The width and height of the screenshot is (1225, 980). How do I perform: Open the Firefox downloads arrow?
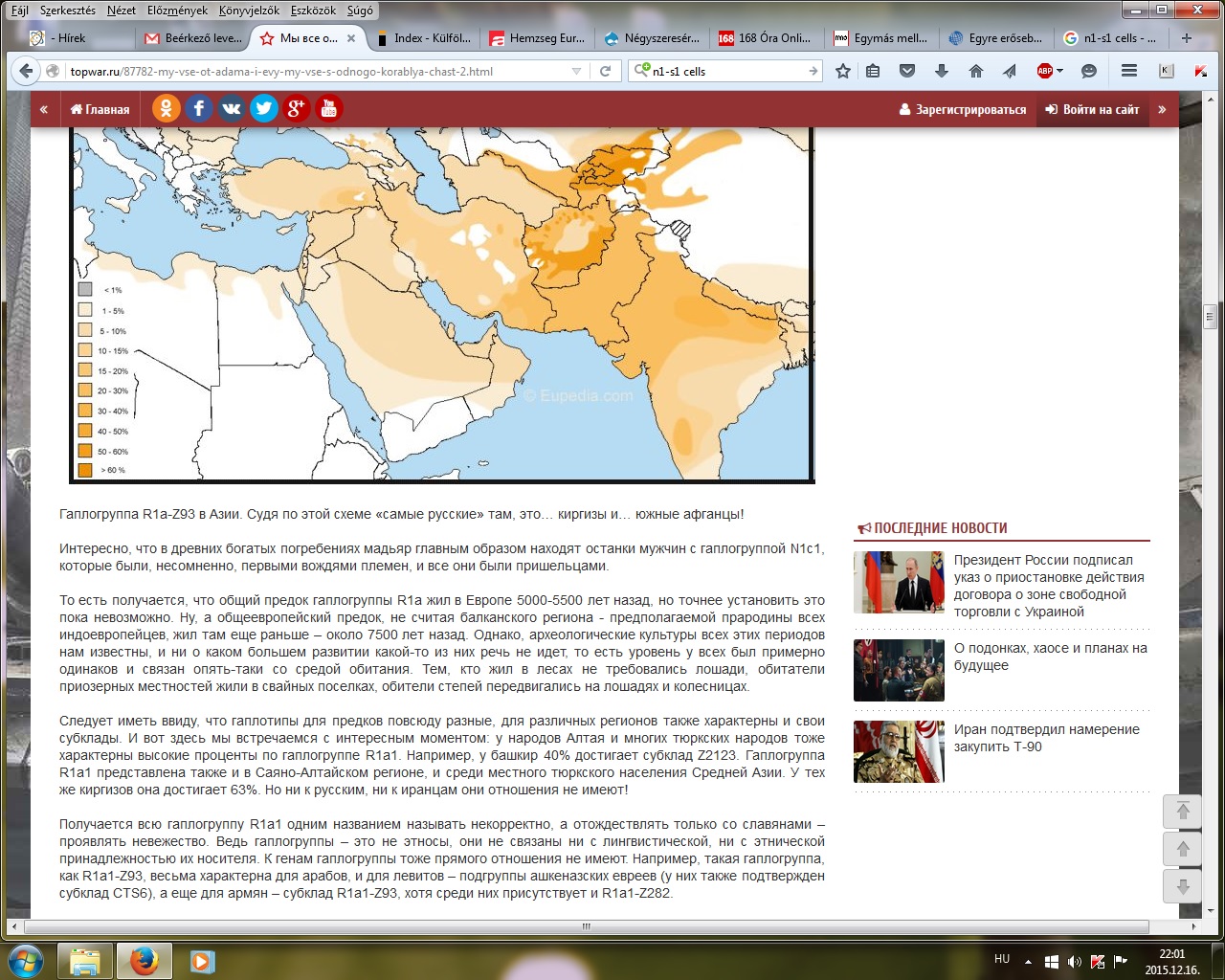942,71
